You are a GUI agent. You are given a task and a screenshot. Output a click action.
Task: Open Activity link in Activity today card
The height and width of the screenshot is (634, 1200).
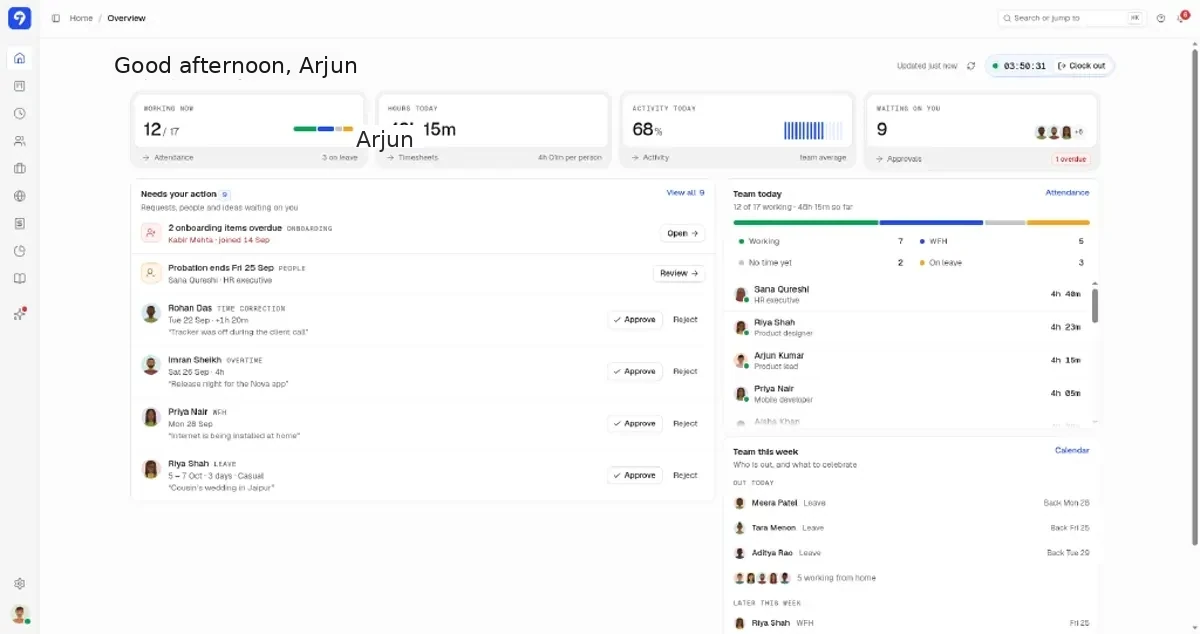pyautogui.click(x=650, y=158)
